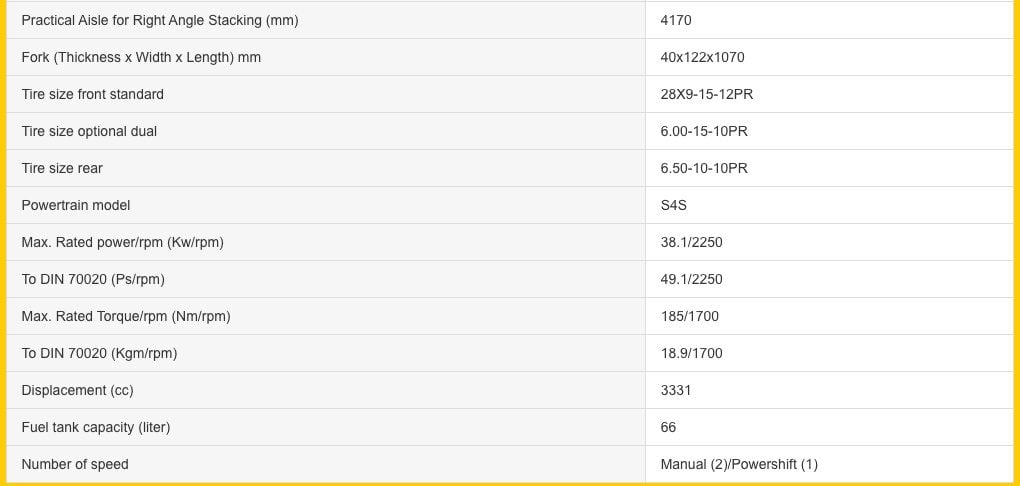The height and width of the screenshot is (486, 1020).
Task: Click the 4170 aisle value cell
Action: click(676, 20)
